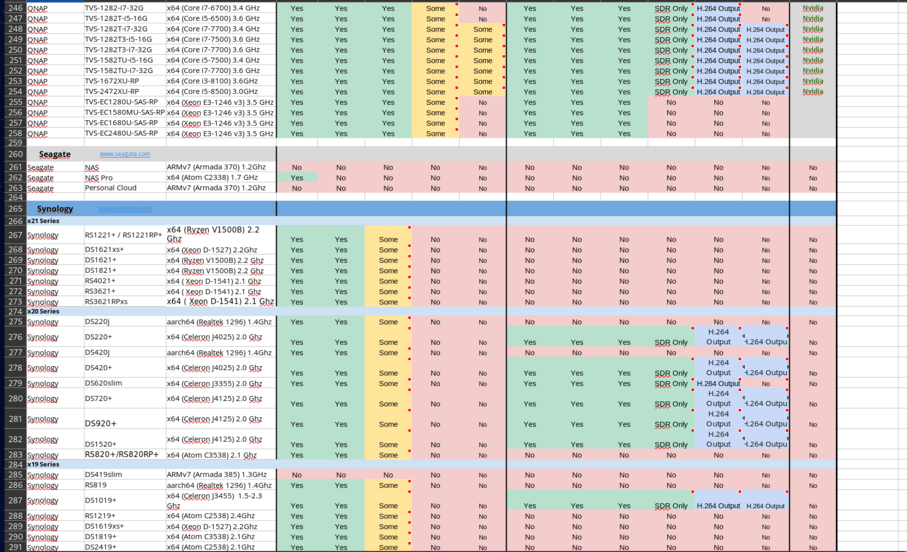Click the TVS-1672XU-RP model cell

(124, 81)
